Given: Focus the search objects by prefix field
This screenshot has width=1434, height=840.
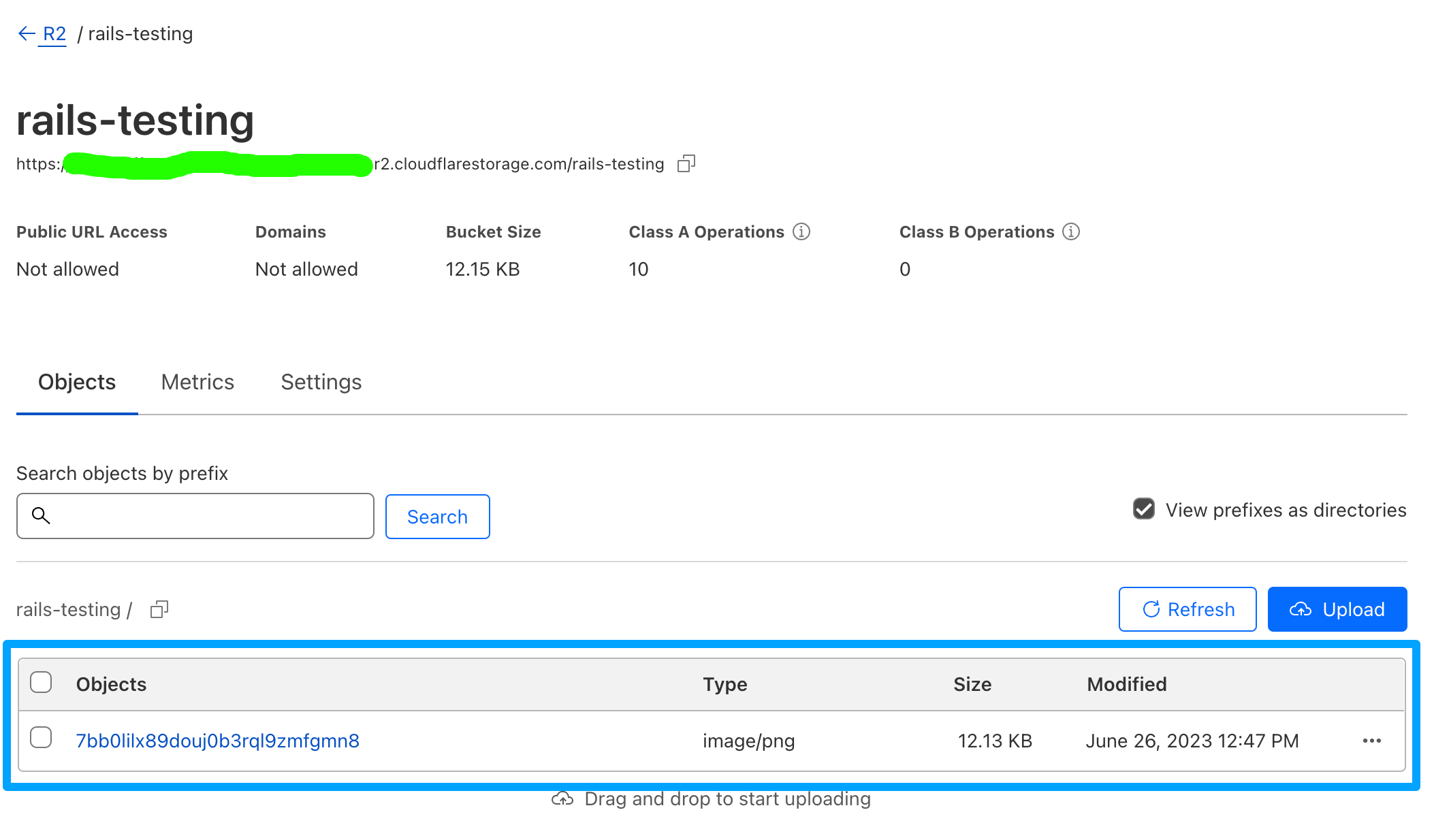Looking at the screenshot, I should click(195, 516).
